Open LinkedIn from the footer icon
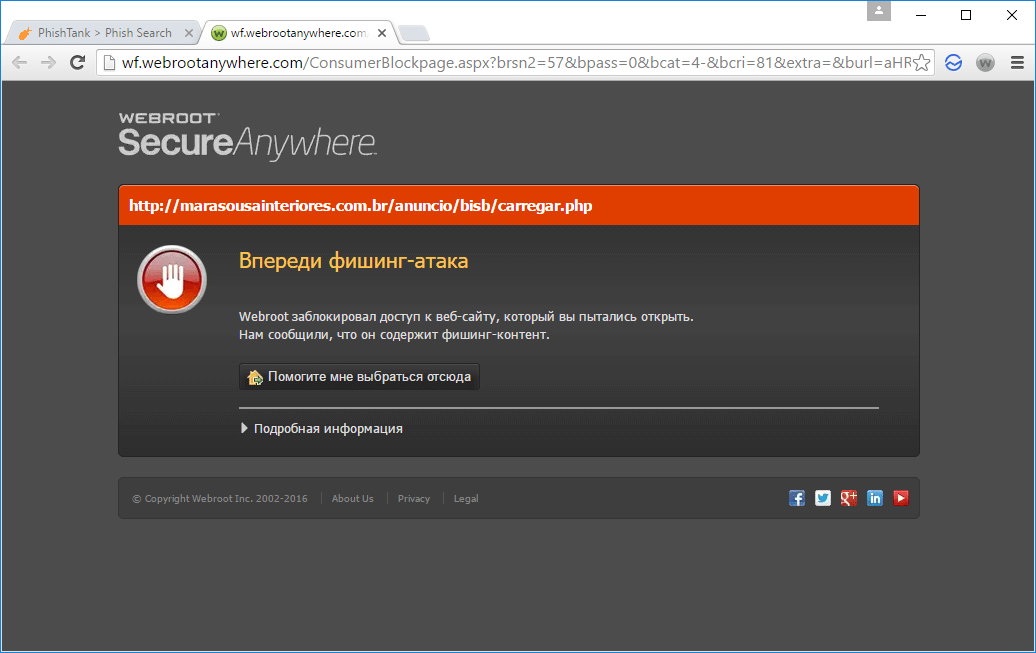The image size is (1036, 653). point(874,497)
